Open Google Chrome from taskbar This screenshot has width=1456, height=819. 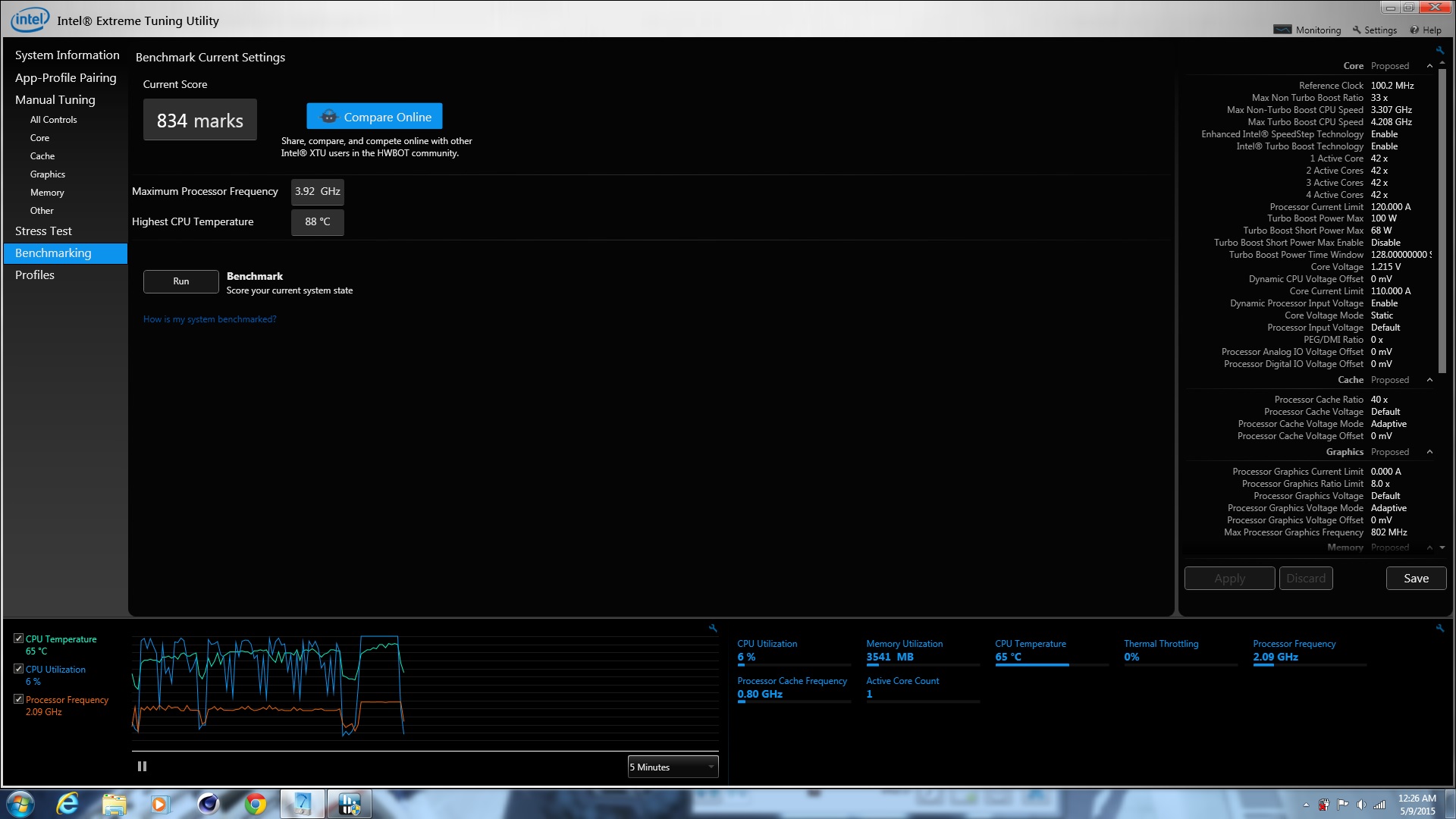click(256, 804)
